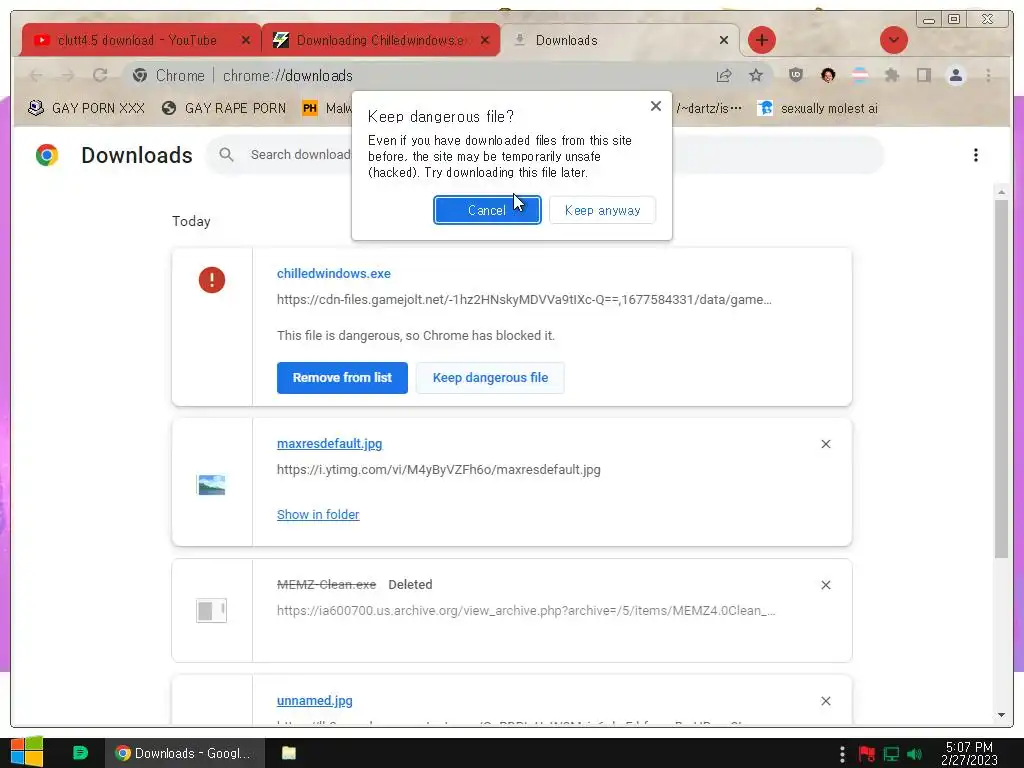Viewport: 1024px width, 768px height.
Task: Open the green app icon on the taskbar
Action: [x=80, y=753]
